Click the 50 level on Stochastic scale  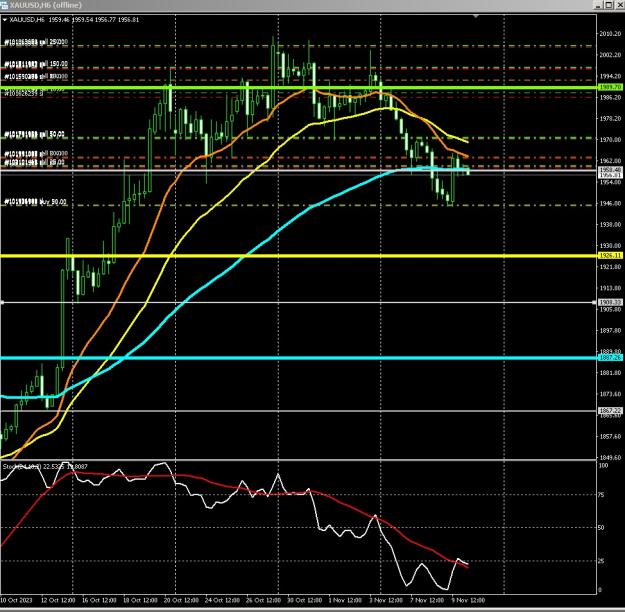tap(601, 527)
